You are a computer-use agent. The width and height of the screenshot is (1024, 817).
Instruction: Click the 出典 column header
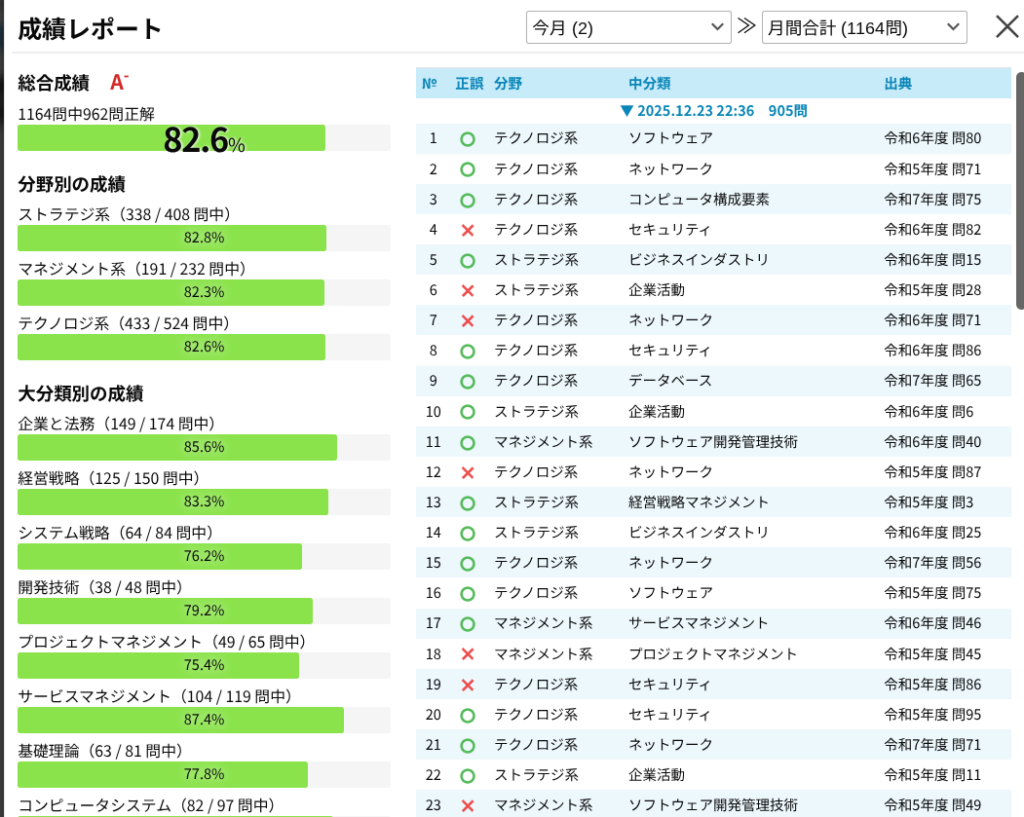[x=898, y=84]
